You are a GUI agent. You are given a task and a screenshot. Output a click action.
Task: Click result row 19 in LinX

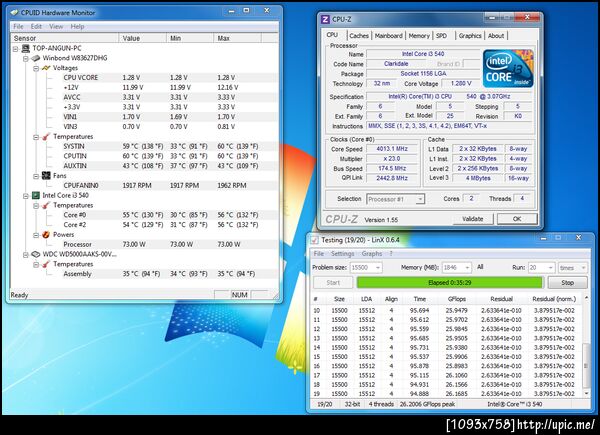[447, 394]
